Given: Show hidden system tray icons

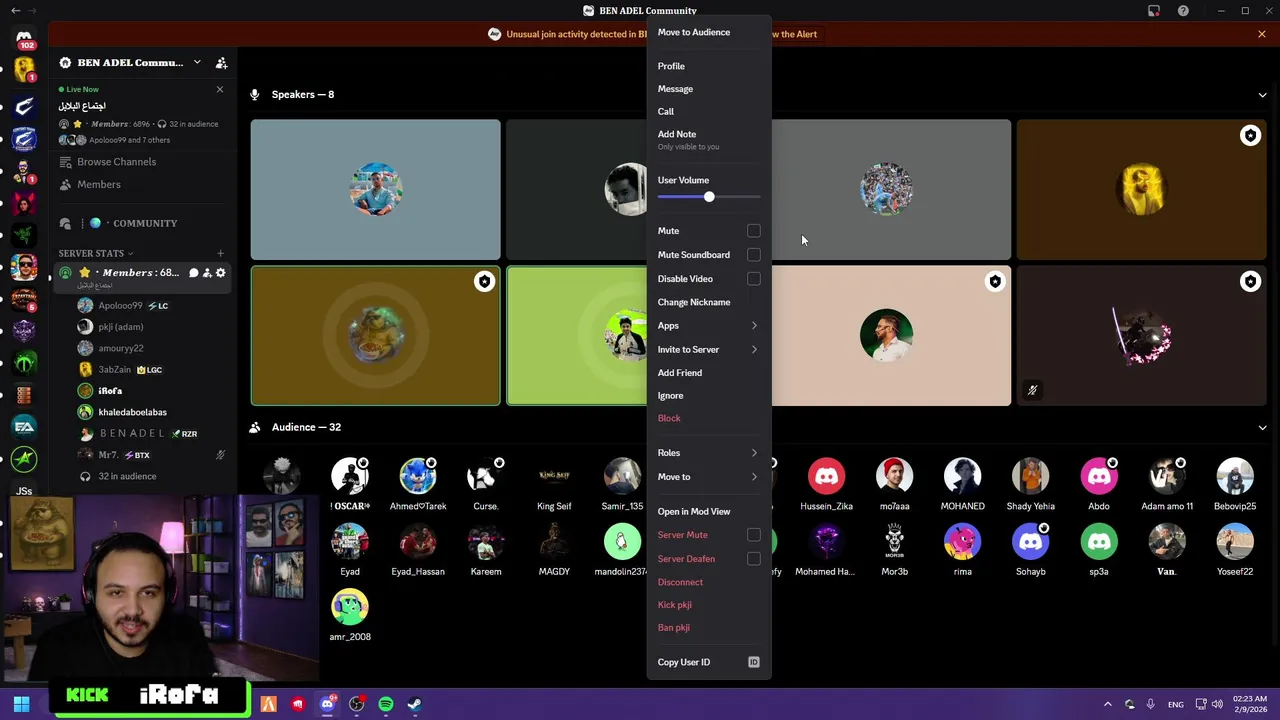Looking at the screenshot, I should [x=1107, y=704].
